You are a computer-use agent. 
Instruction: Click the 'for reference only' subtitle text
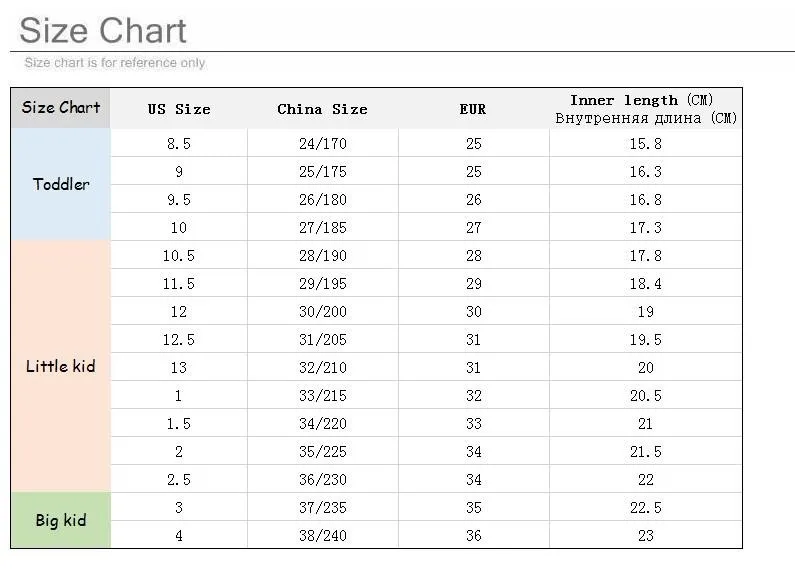click(x=153, y=63)
